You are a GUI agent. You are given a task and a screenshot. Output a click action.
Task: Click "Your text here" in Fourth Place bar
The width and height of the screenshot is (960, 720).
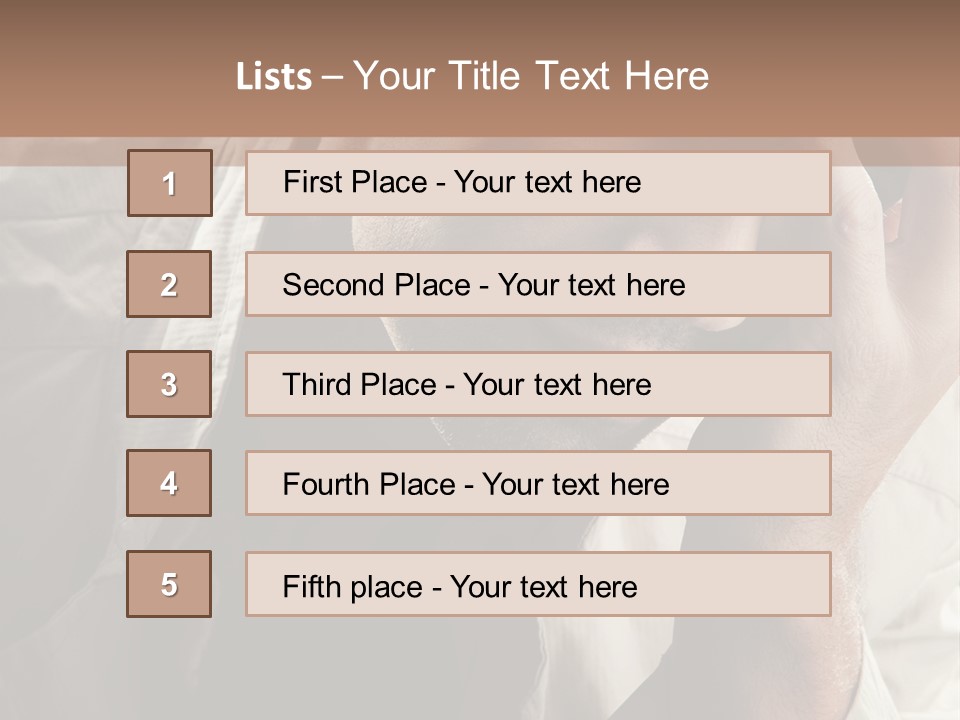point(575,485)
